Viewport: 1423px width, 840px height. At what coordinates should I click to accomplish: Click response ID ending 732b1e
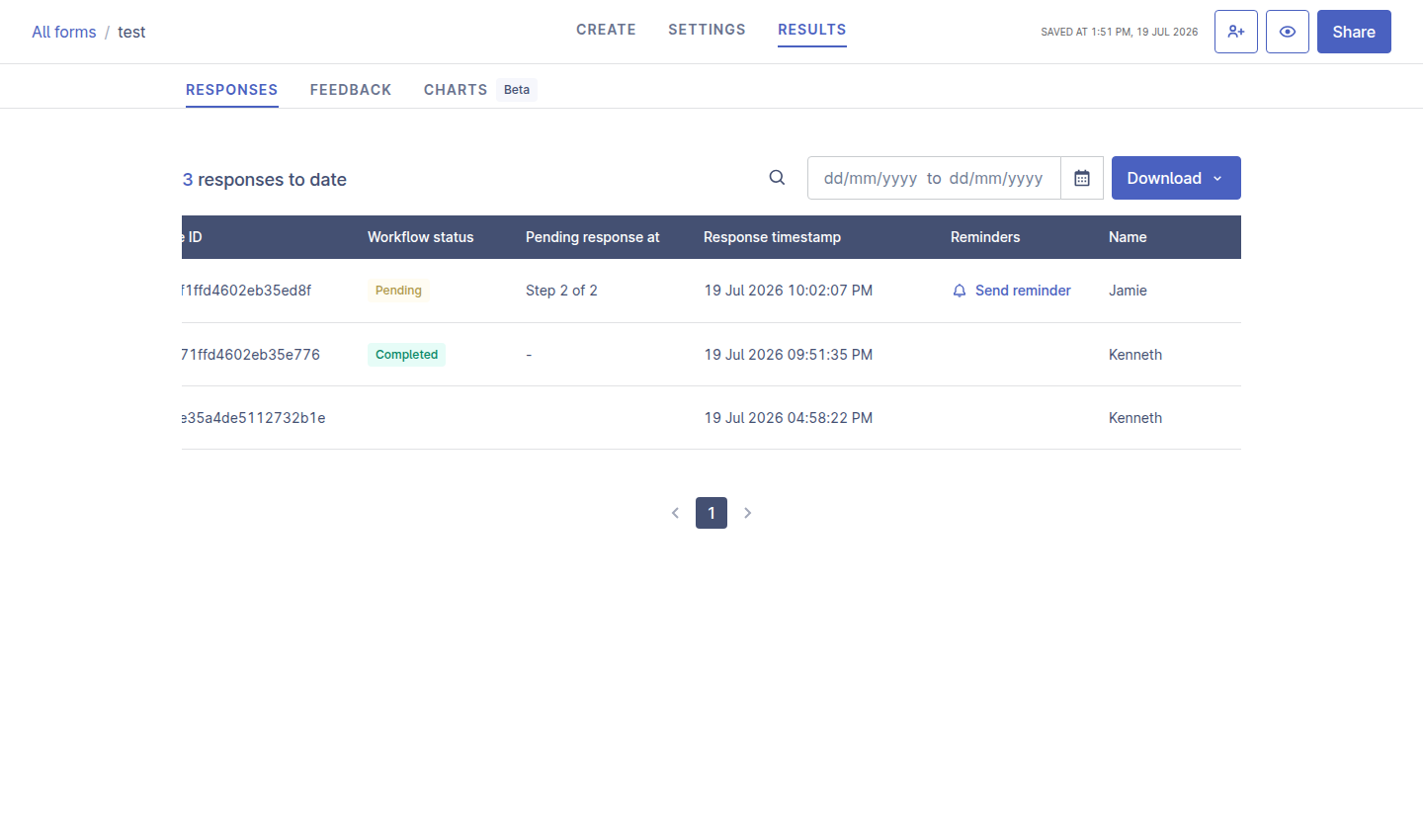pyautogui.click(x=254, y=418)
